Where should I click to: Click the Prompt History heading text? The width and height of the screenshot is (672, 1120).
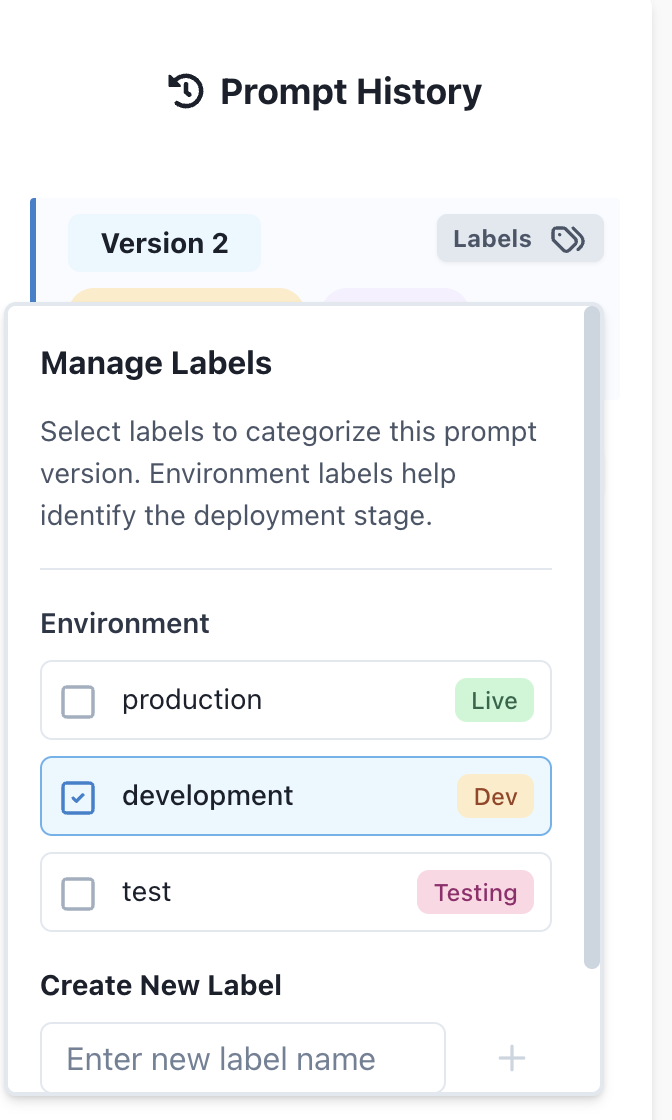click(350, 92)
